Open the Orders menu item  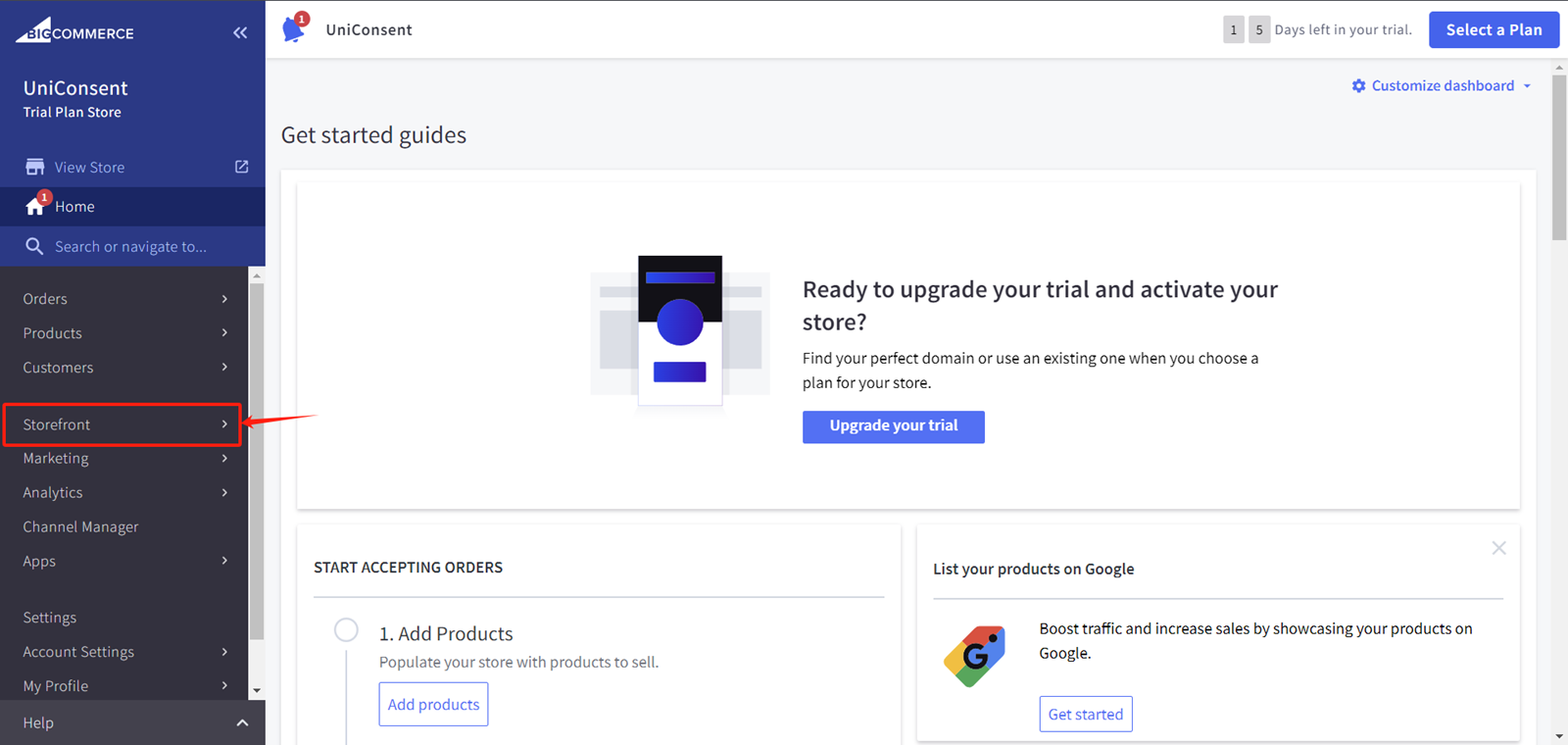124,299
